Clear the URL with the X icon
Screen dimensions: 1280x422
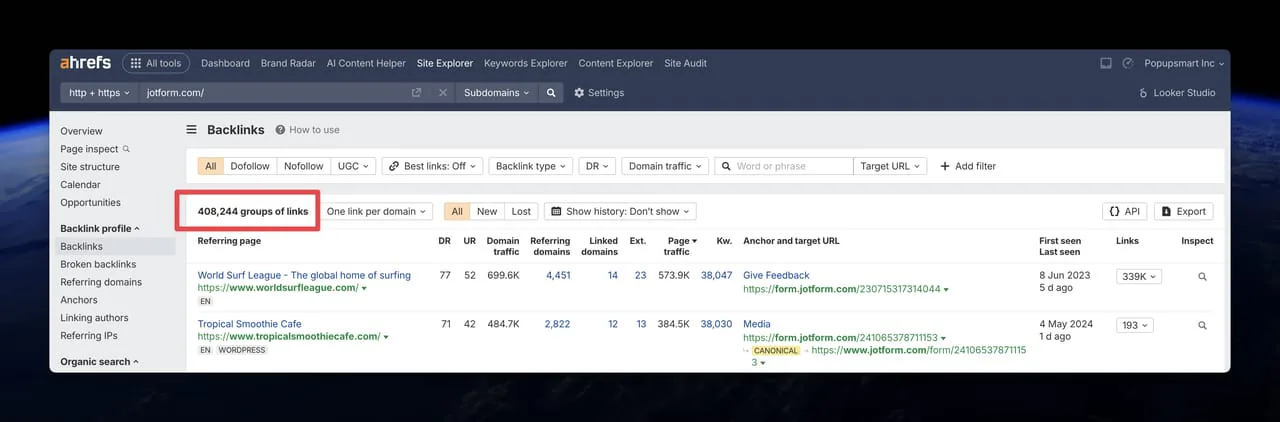coord(443,93)
